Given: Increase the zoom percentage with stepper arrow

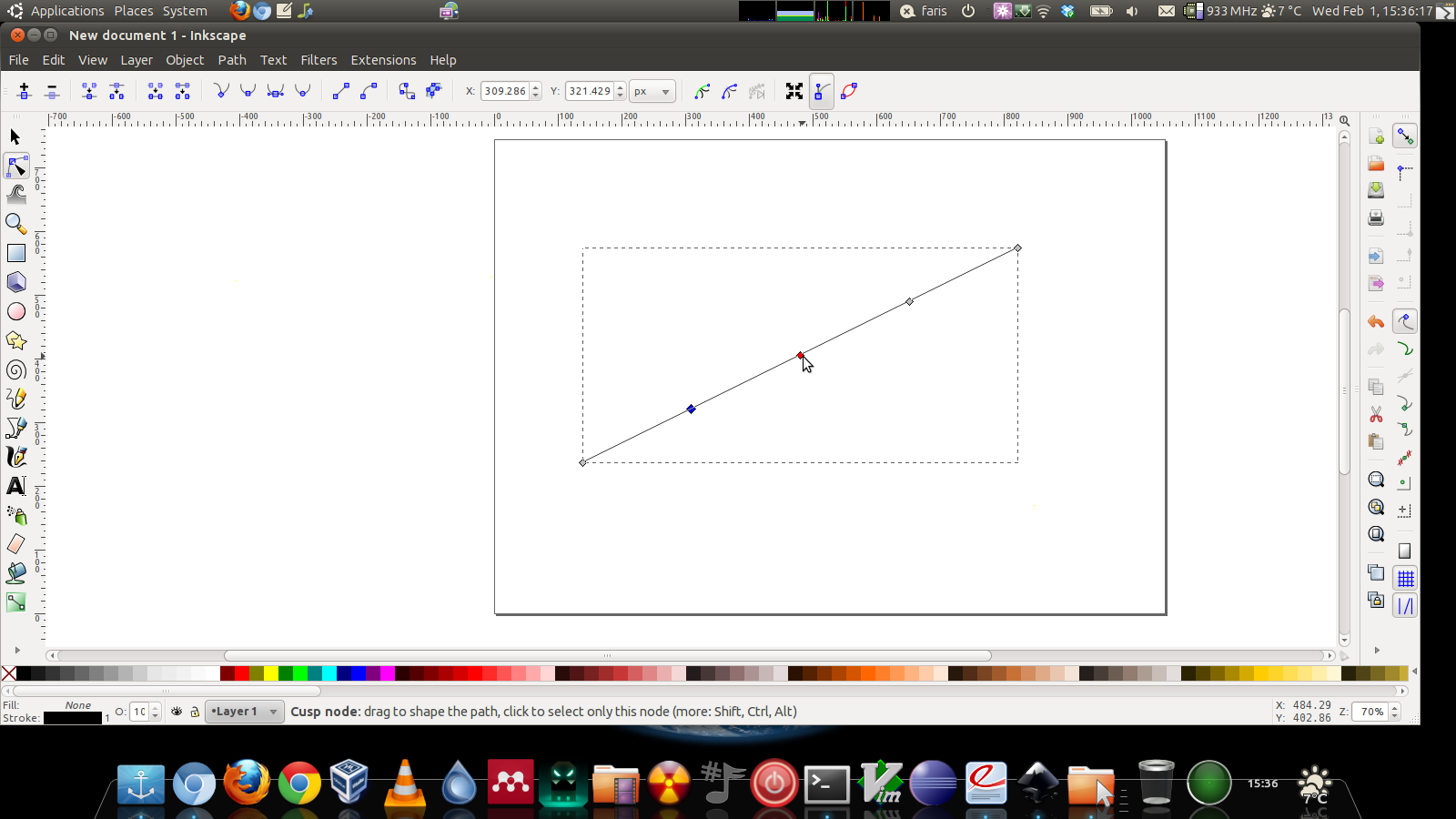Looking at the screenshot, I should (1395, 708).
